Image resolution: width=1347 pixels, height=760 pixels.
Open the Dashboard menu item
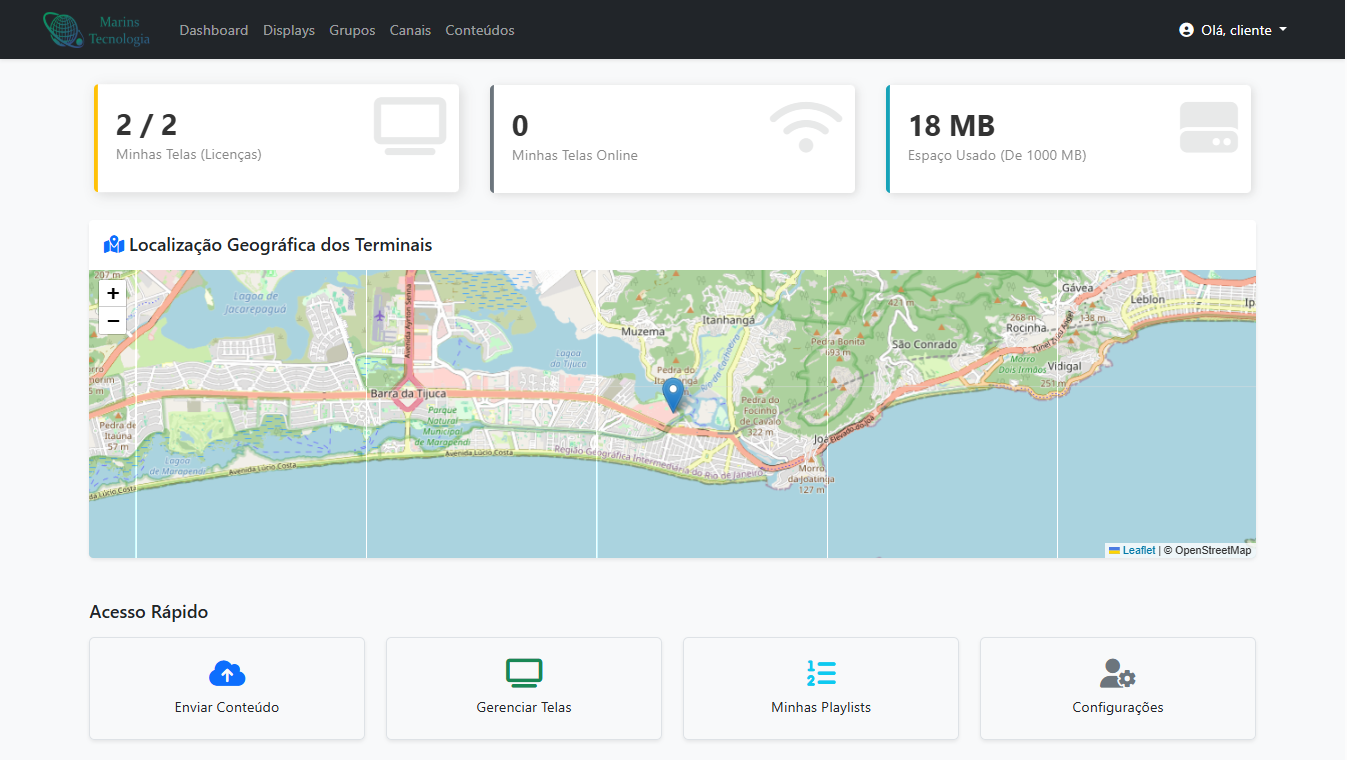click(x=213, y=30)
